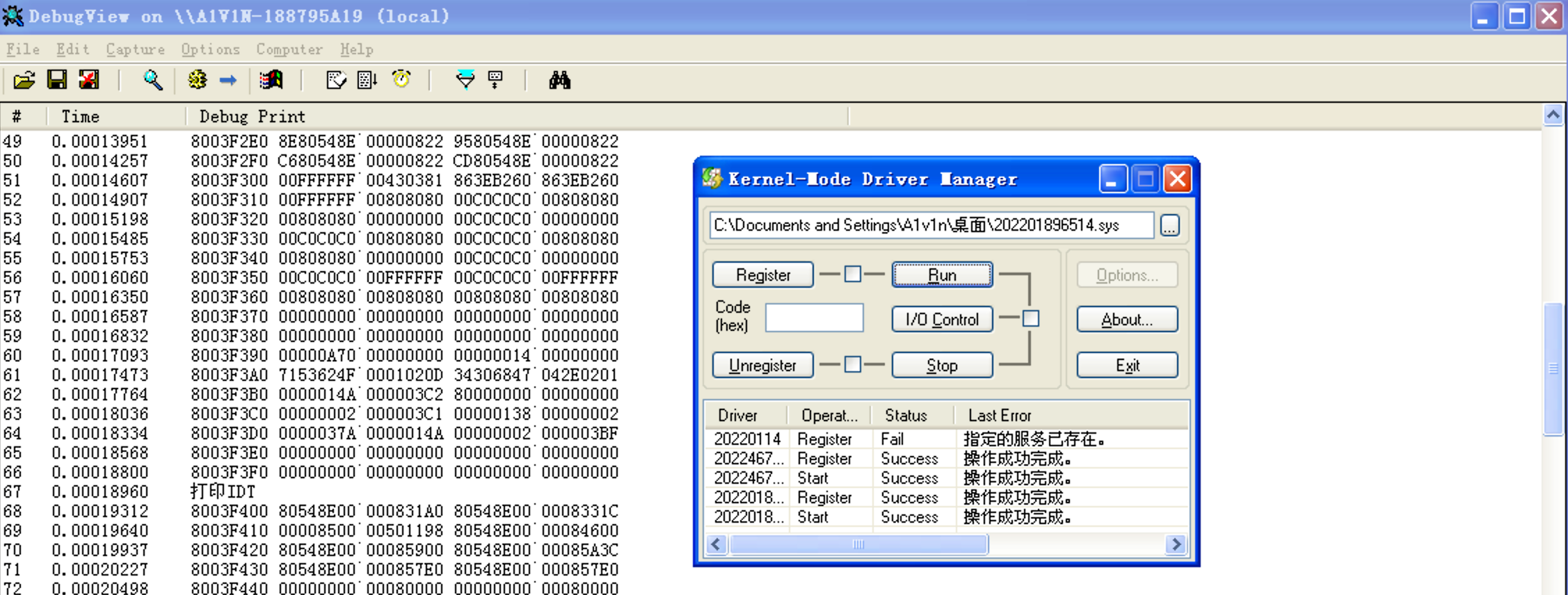This screenshot has height=595, width=1568.
Task: Click the Clear Display icon
Action: click(336, 81)
